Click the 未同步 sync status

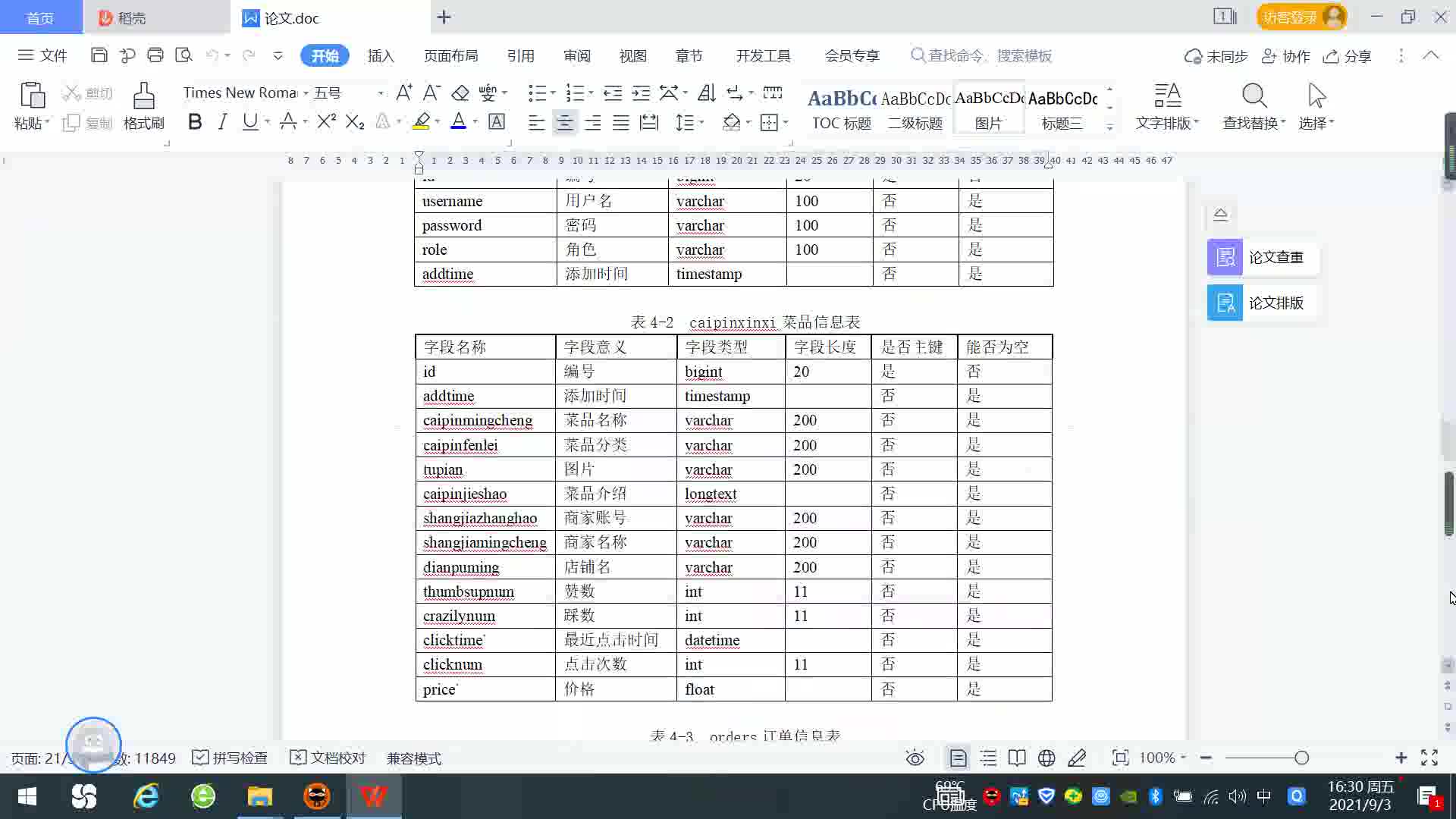click(x=1216, y=56)
